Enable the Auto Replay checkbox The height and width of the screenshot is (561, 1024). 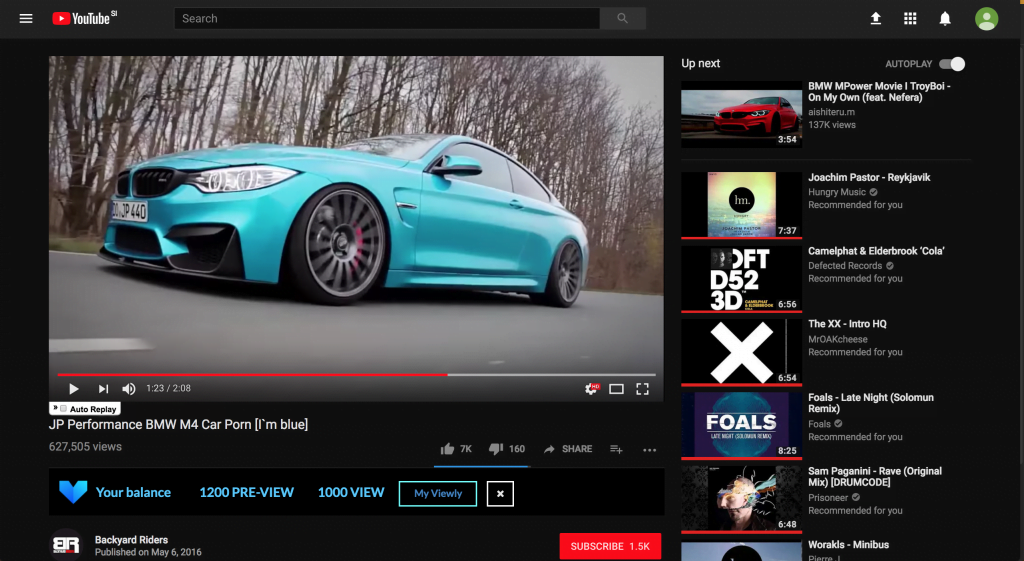point(63,409)
